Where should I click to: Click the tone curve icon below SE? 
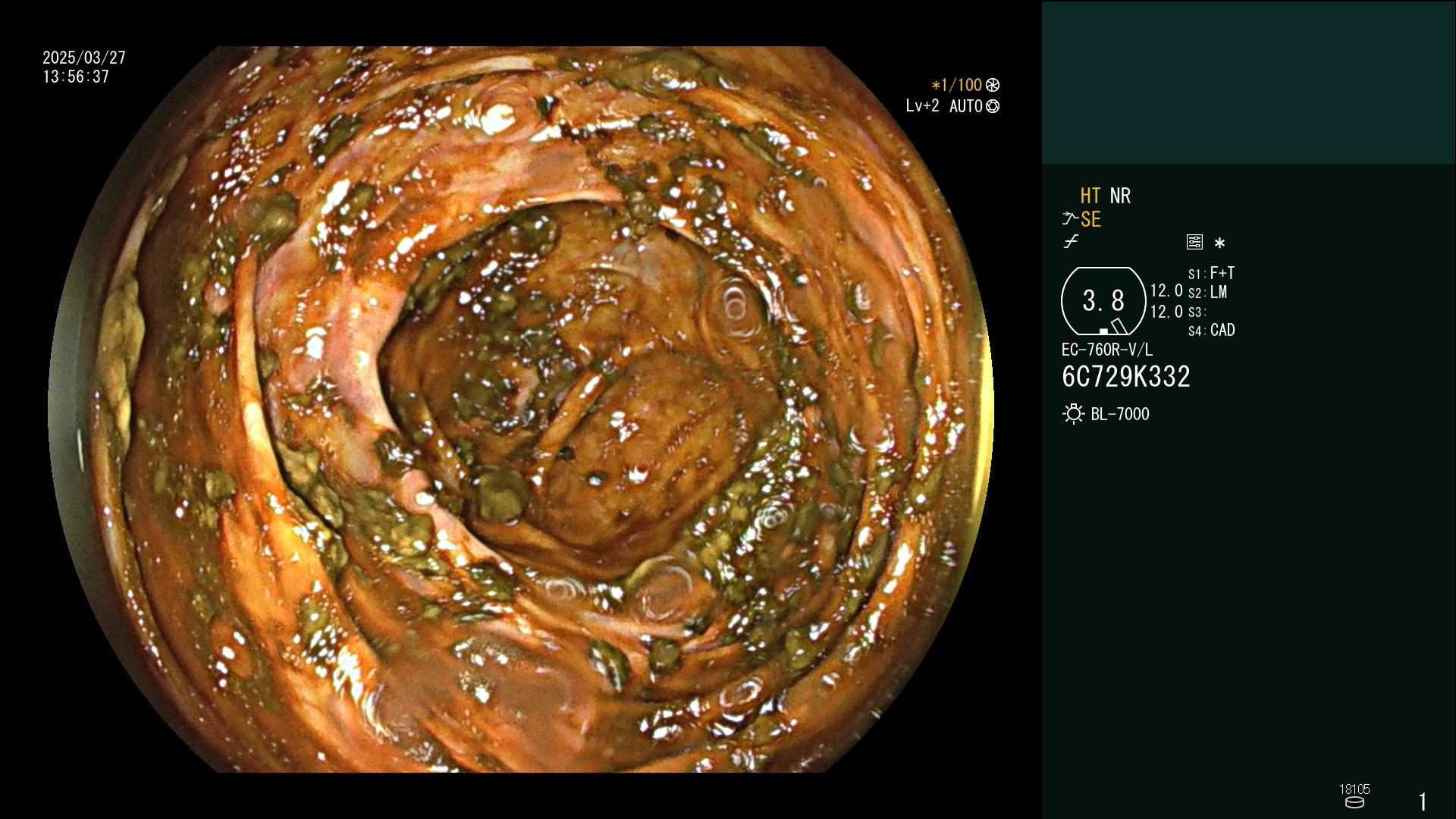coord(1071,242)
